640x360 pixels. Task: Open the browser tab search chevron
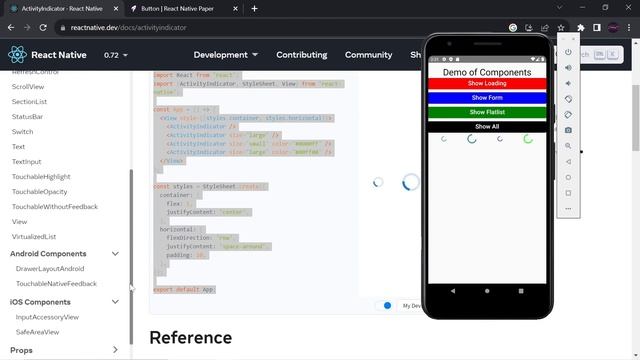559,8
